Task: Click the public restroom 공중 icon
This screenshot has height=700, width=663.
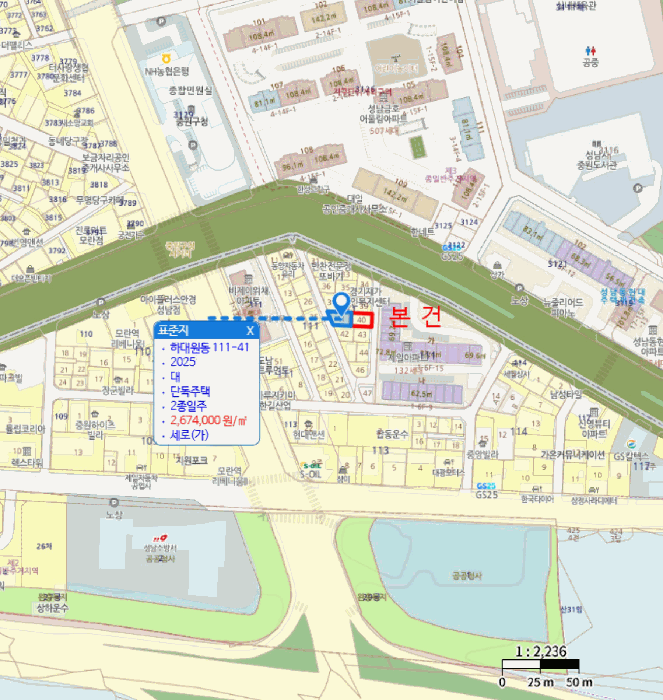Action: coord(591,51)
